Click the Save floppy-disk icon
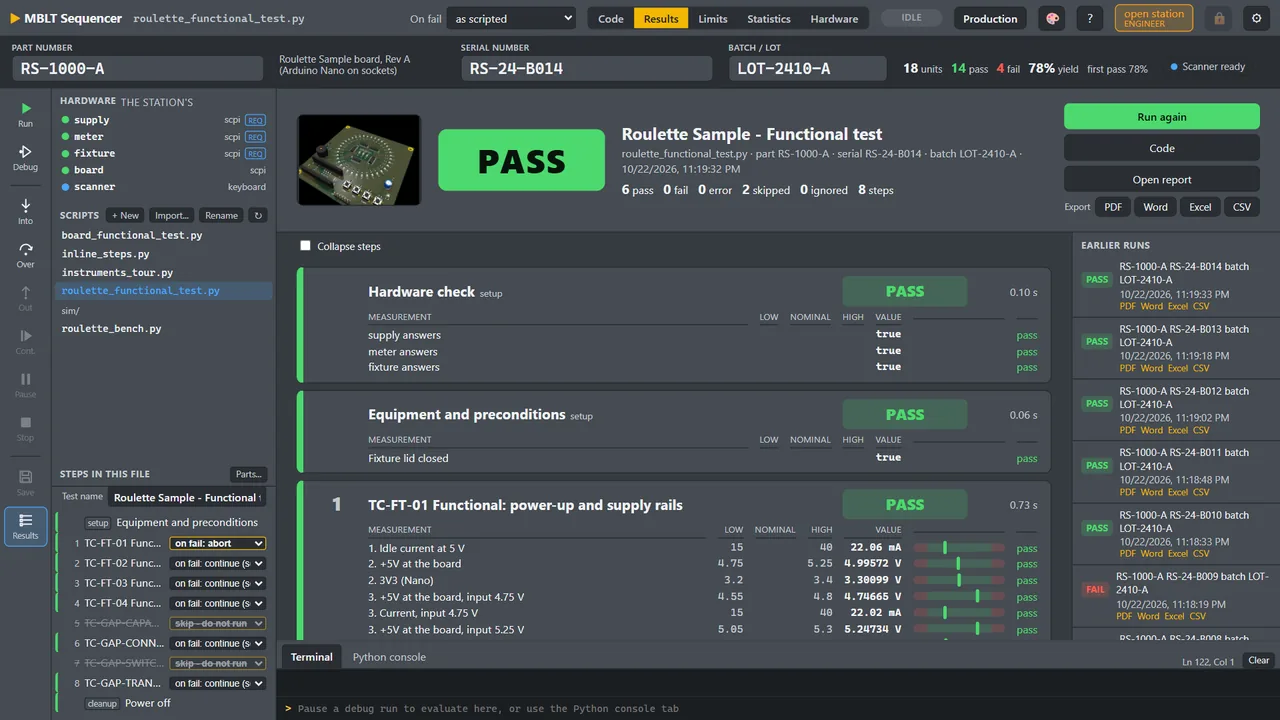1280x720 pixels. click(x=25, y=483)
